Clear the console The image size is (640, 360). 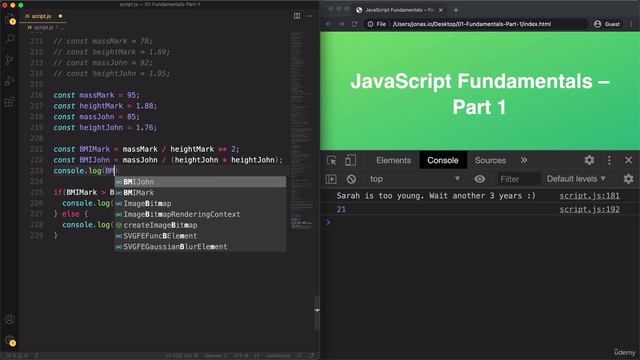[x=351, y=179]
